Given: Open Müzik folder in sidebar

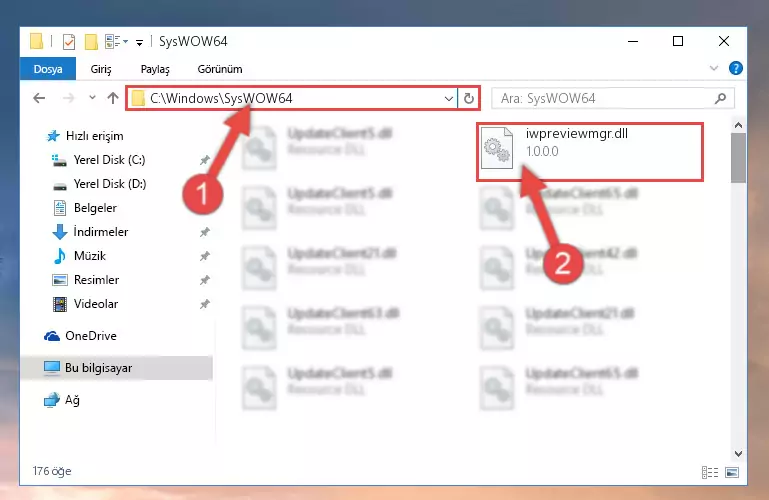Looking at the screenshot, I should pos(78,255).
